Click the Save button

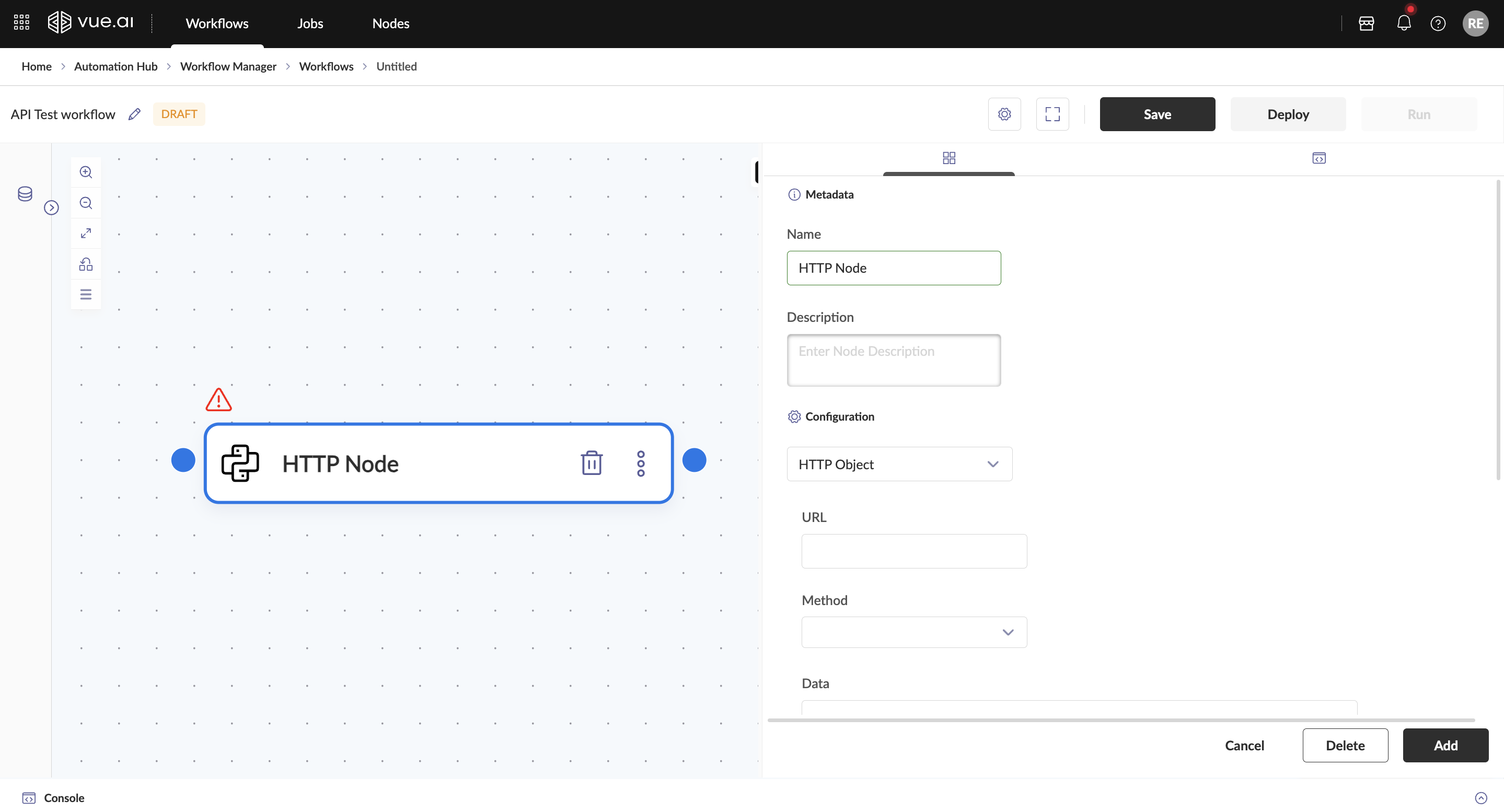click(x=1157, y=114)
